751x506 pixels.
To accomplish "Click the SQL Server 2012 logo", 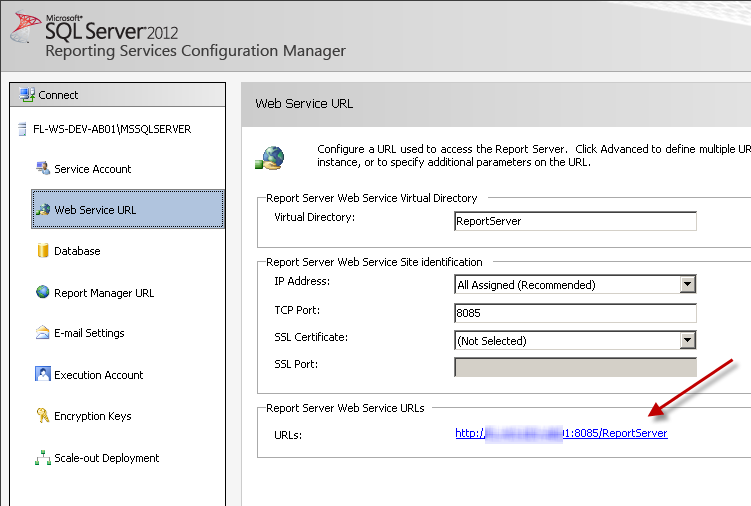I will pyautogui.click(x=94, y=28).
